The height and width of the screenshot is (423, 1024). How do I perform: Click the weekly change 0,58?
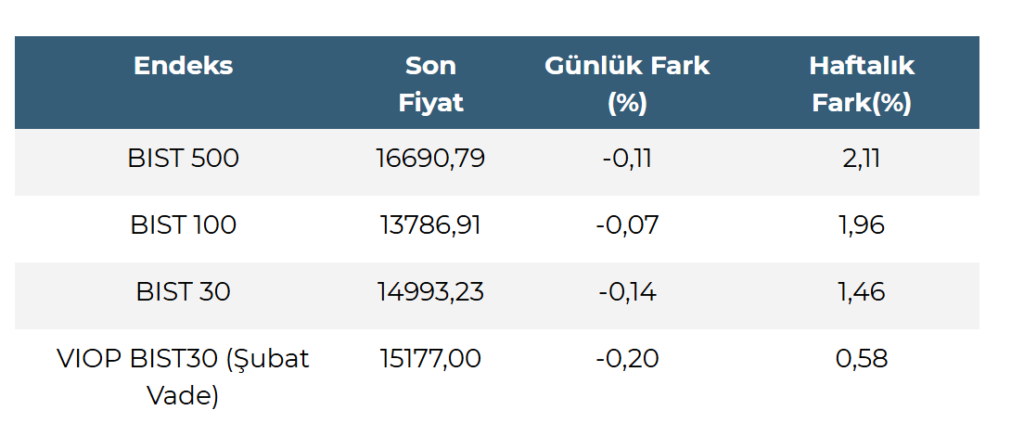click(x=862, y=358)
